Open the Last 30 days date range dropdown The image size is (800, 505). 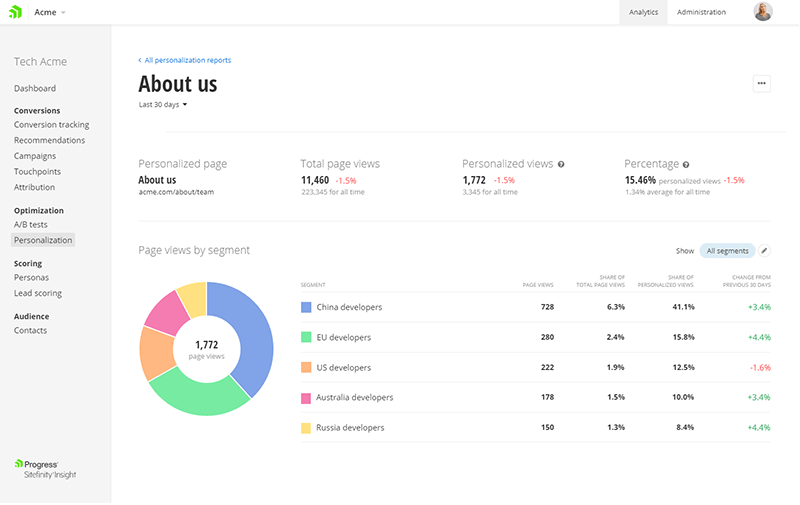163,104
